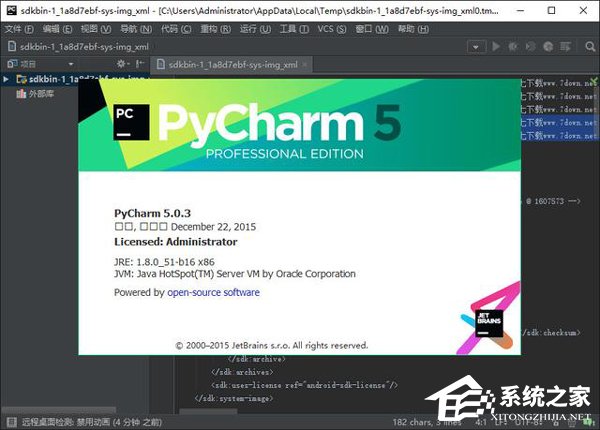Click the breadcrumb file sdkbin-1_1a8d7ebf-sys-img_xml

pos(78,47)
